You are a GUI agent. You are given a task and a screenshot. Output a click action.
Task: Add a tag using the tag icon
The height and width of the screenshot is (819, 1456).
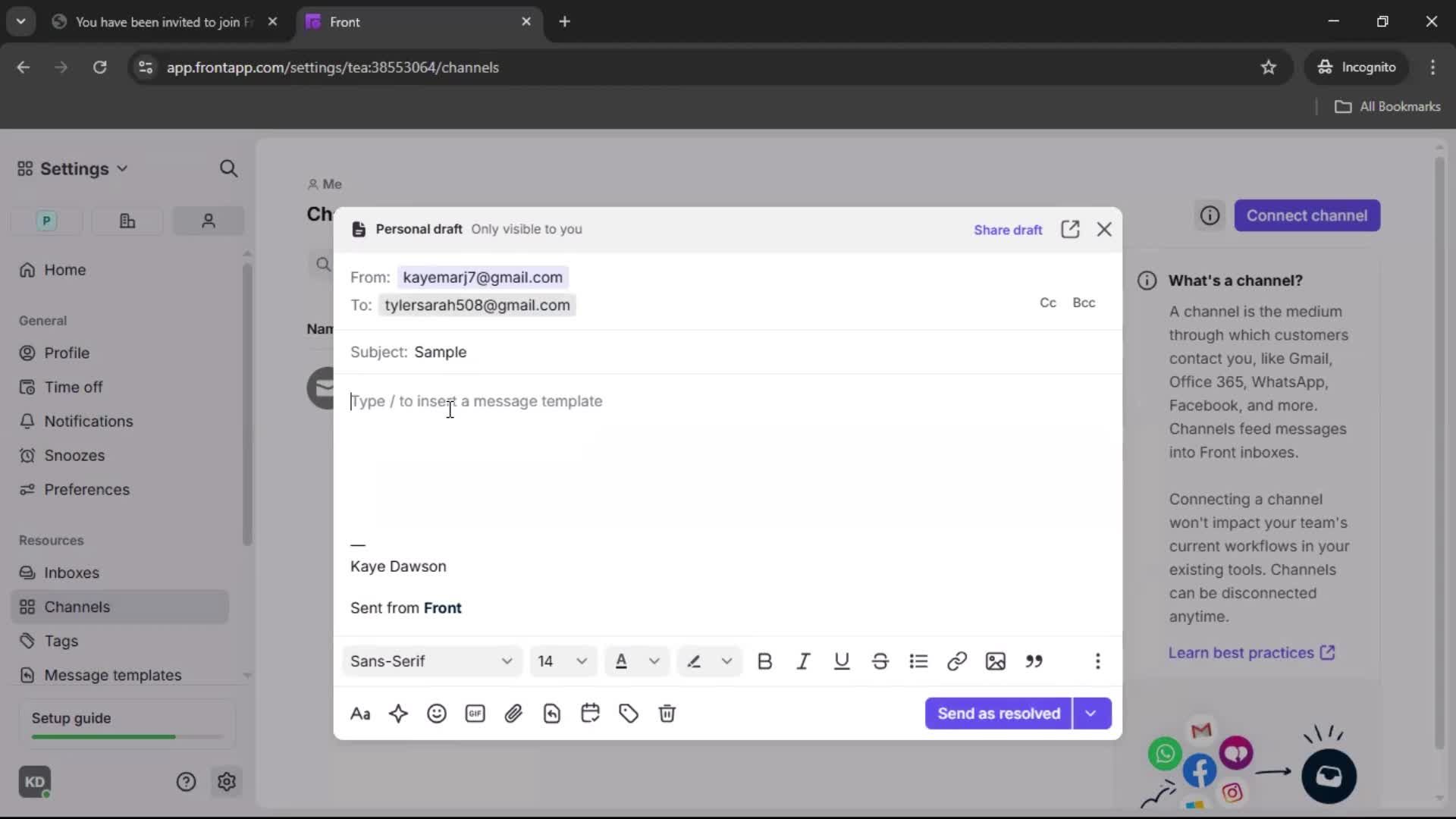629,714
